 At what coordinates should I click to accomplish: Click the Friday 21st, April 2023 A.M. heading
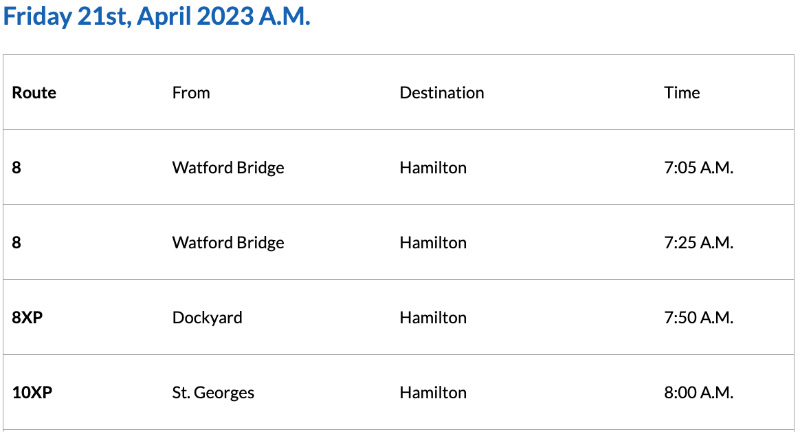click(157, 19)
